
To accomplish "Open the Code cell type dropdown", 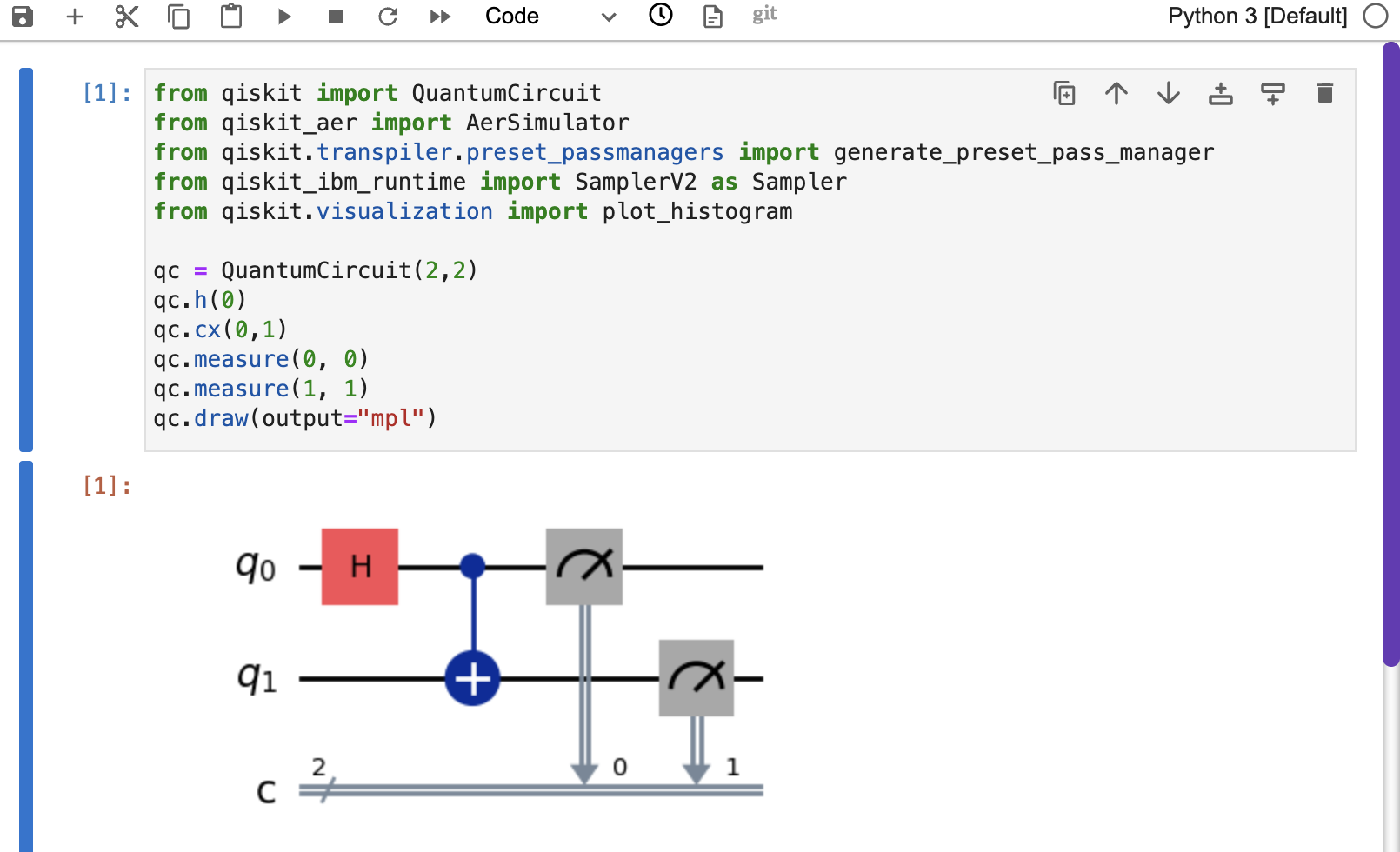I will [x=550, y=17].
